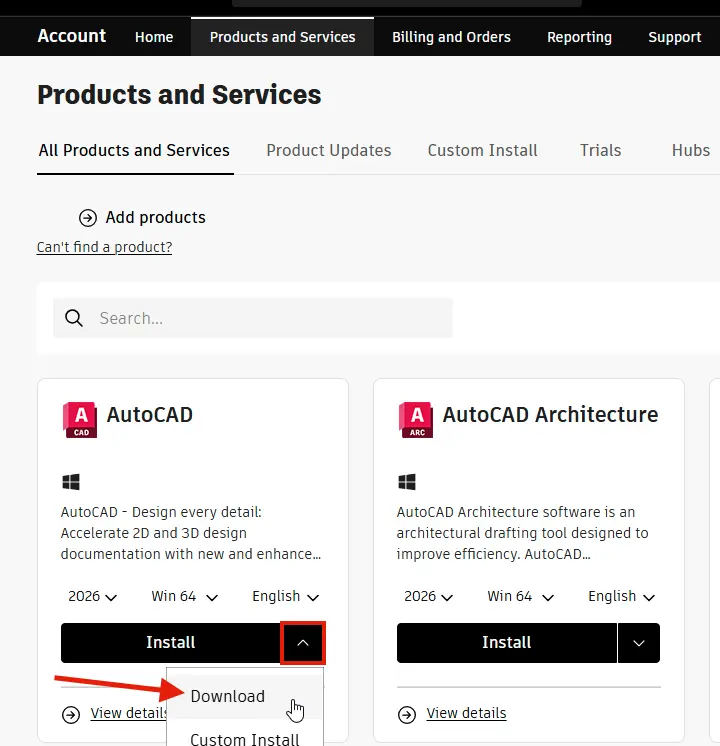
Task: Click the Add products arrow icon
Action: [88, 217]
